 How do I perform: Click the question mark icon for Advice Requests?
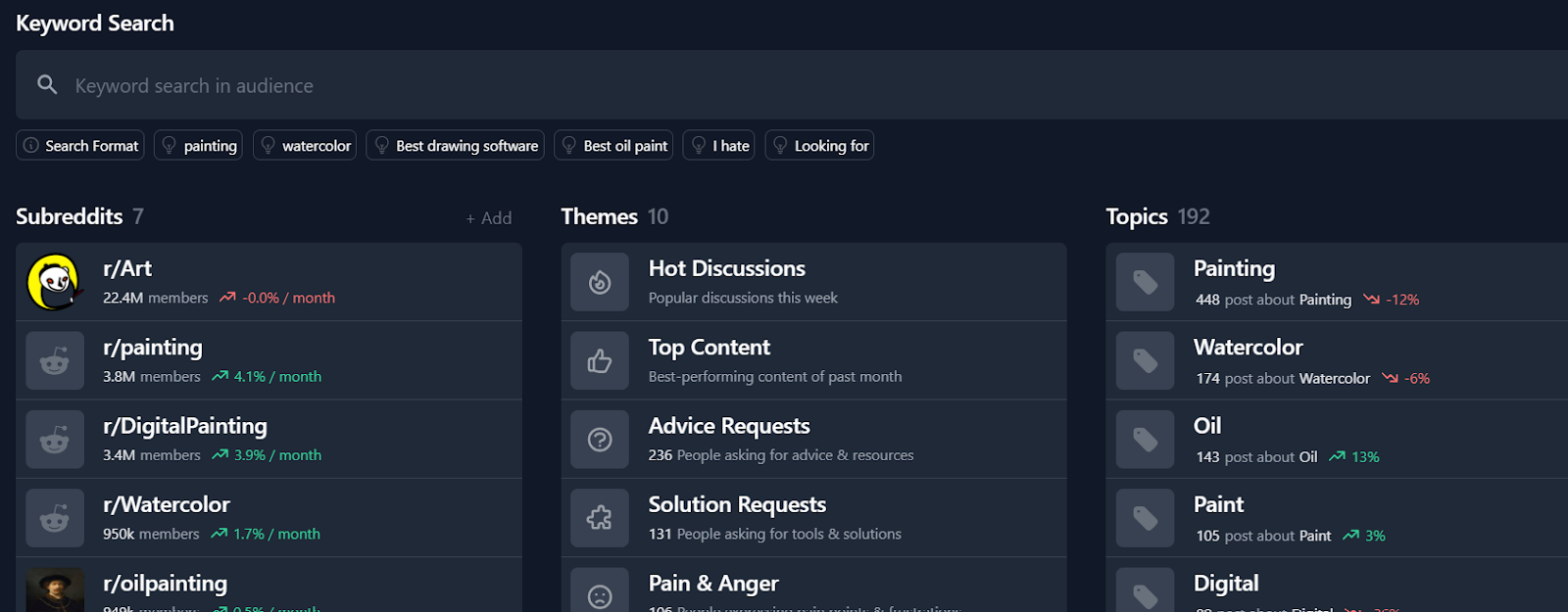(x=600, y=440)
